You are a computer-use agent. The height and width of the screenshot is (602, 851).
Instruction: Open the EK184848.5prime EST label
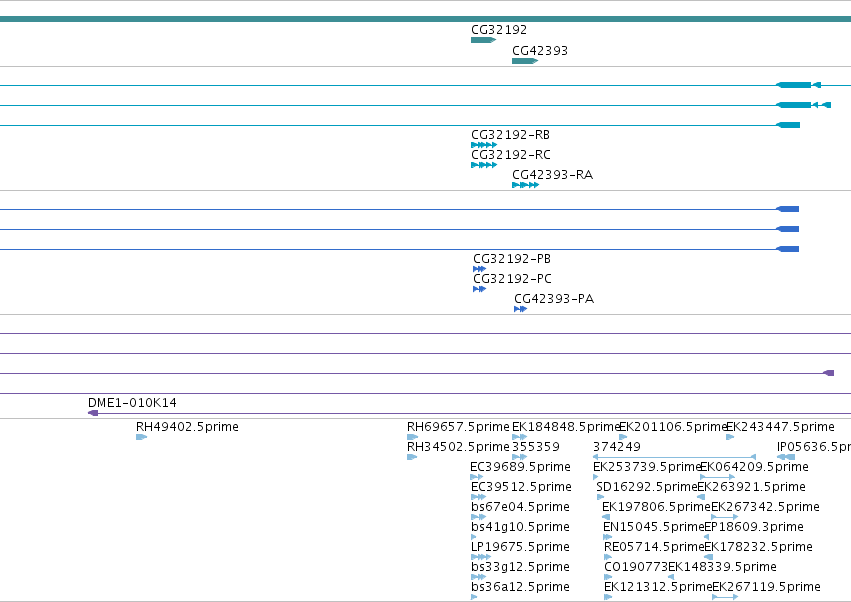[x=566, y=427]
